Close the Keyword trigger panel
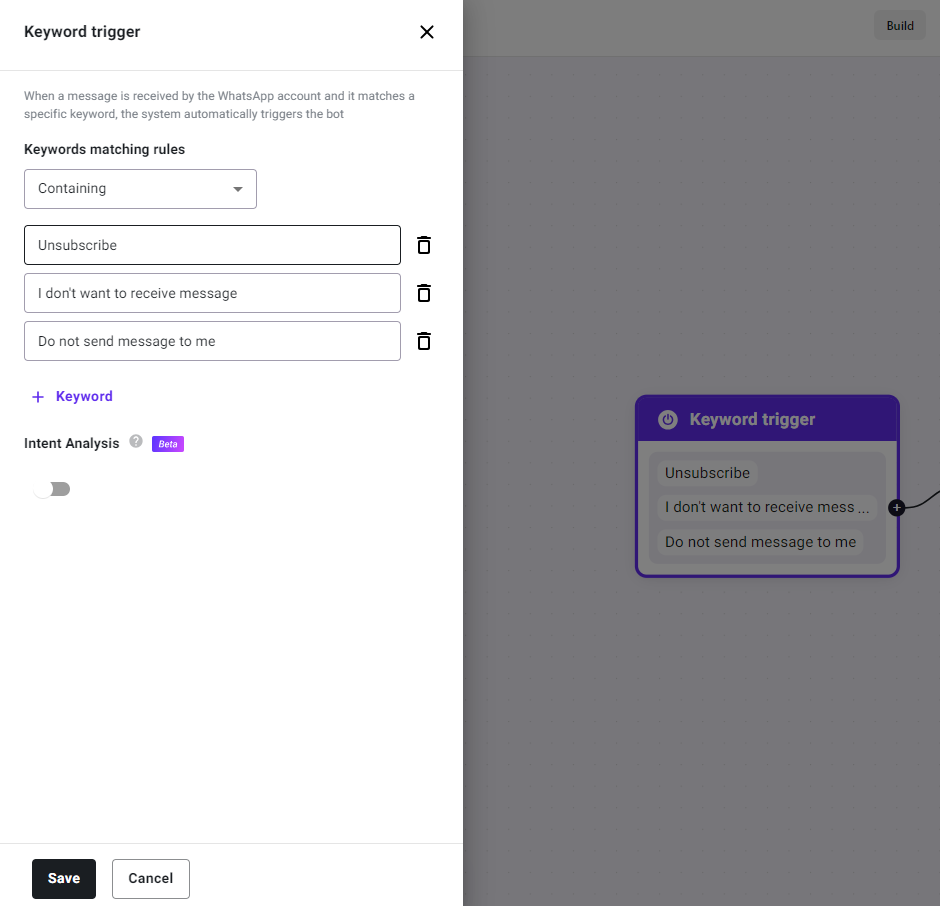The height and width of the screenshot is (906, 940). coord(427,32)
